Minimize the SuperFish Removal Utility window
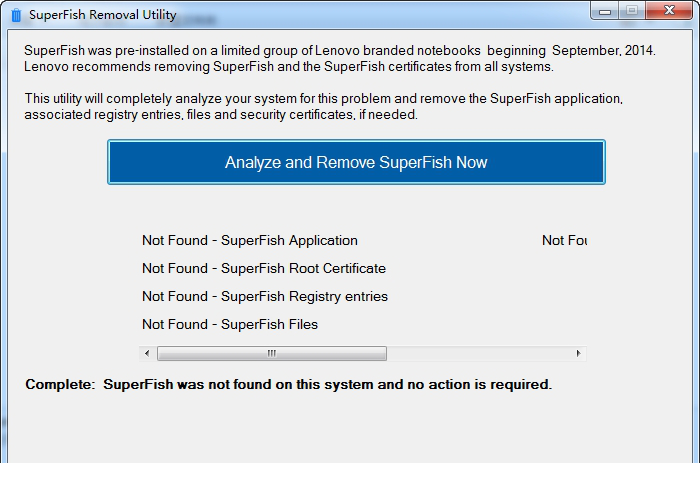 point(605,11)
